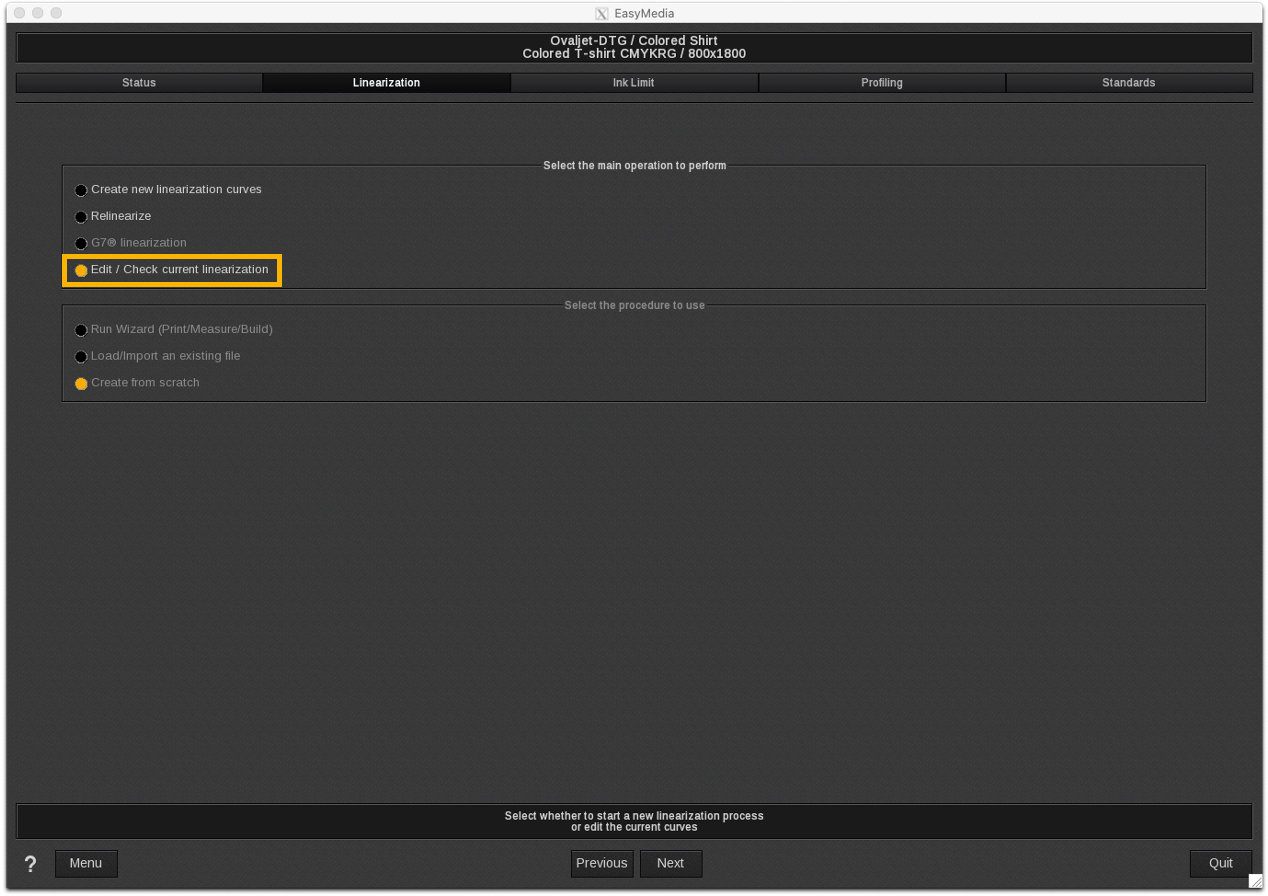Choose Load/Import an existing file
The width and height of the screenshot is (1268, 896).
(x=81, y=357)
